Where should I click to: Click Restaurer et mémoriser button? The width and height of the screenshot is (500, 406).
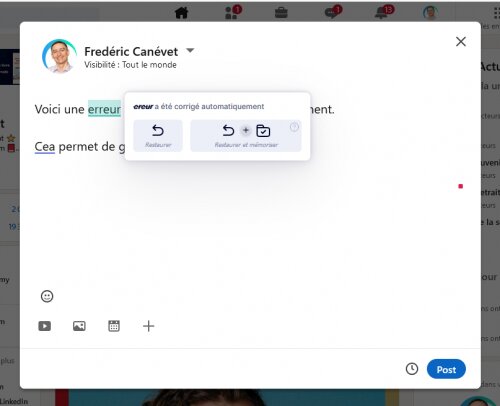coord(246,136)
